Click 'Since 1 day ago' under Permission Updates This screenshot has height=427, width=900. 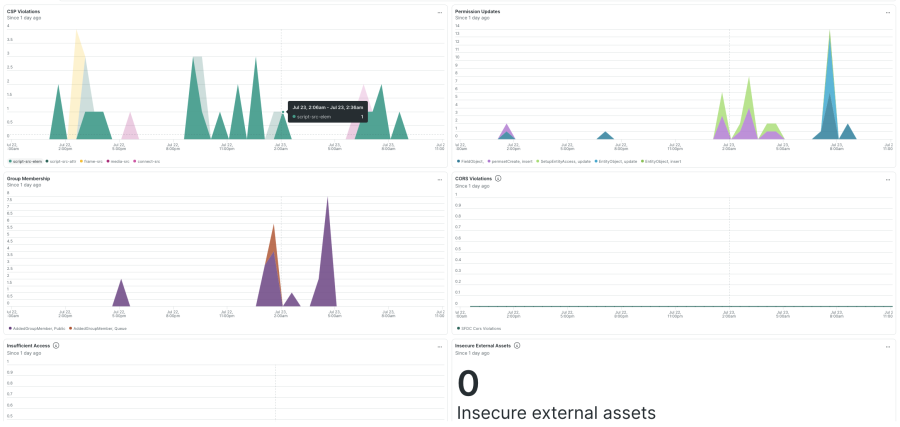472,18
